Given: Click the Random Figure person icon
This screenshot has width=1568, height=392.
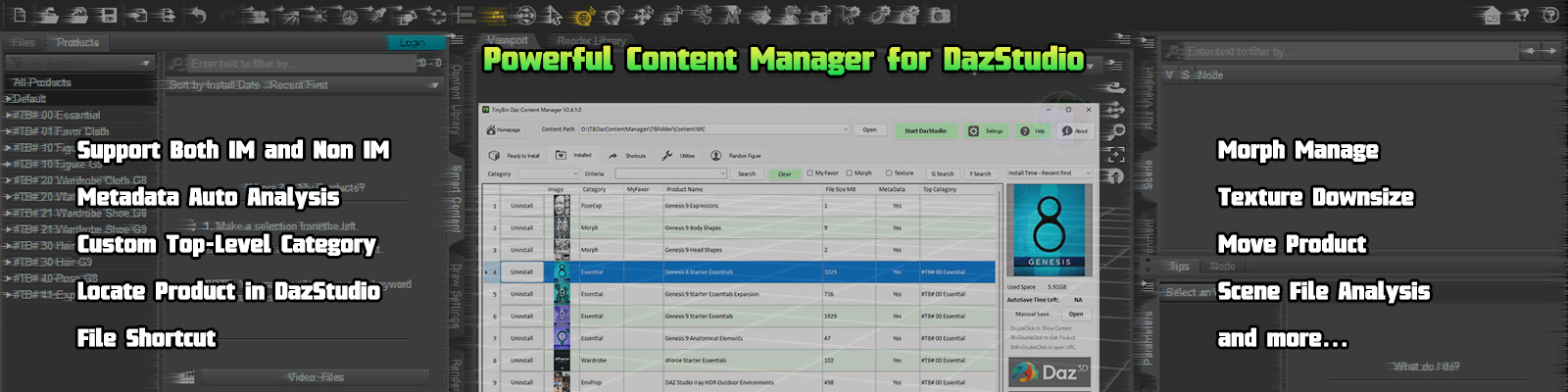Looking at the screenshot, I should (716, 156).
